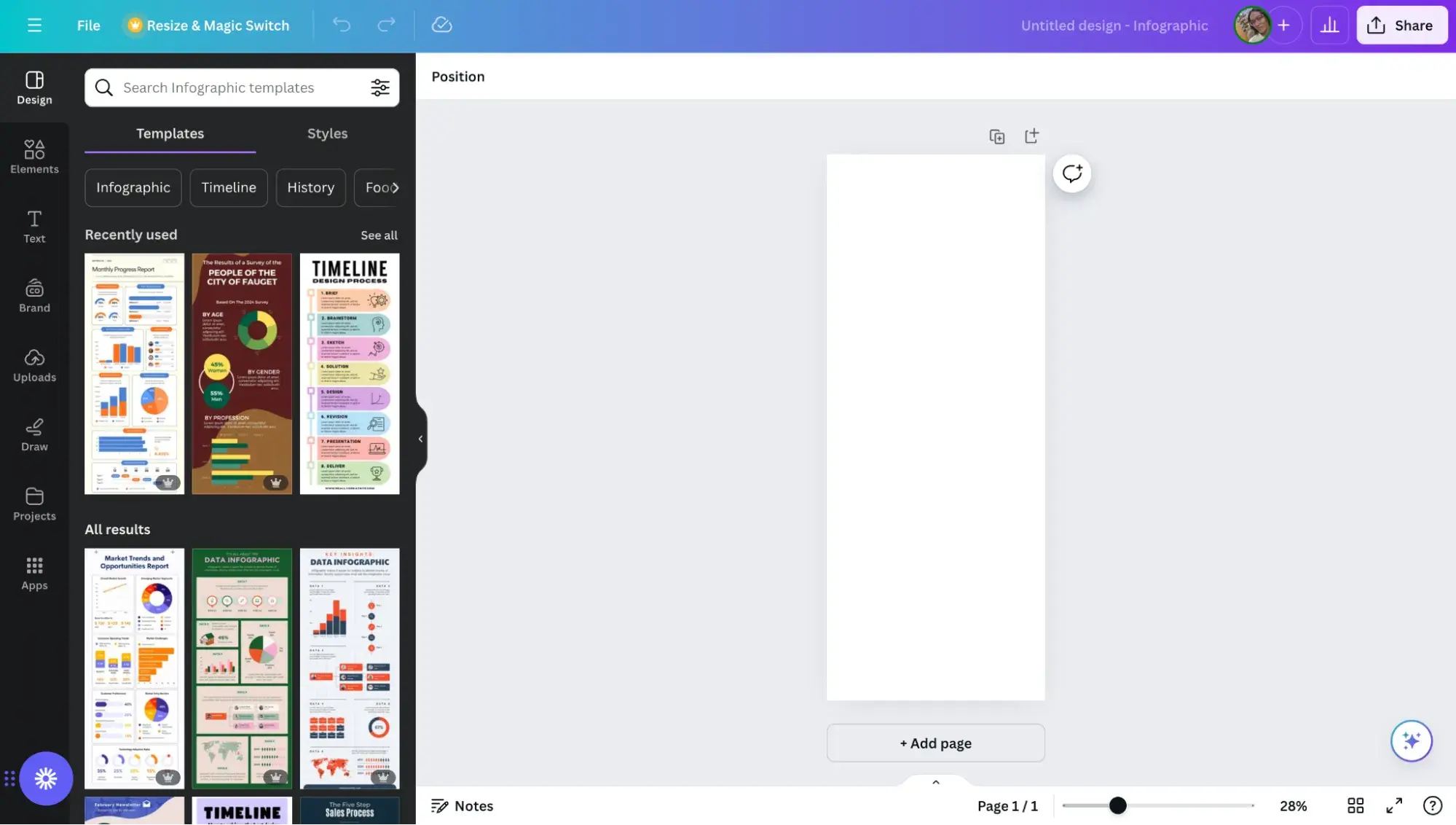Image resolution: width=1456 pixels, height=825 pixels.
Task: Select the Text tool in sidebar
Action: 34,225
